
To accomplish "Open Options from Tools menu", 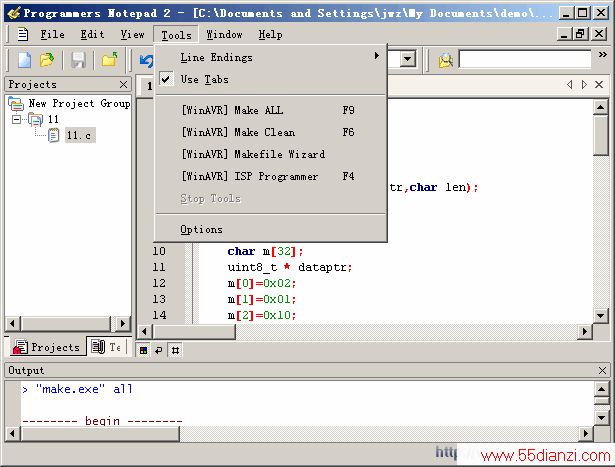I will 271,229.
